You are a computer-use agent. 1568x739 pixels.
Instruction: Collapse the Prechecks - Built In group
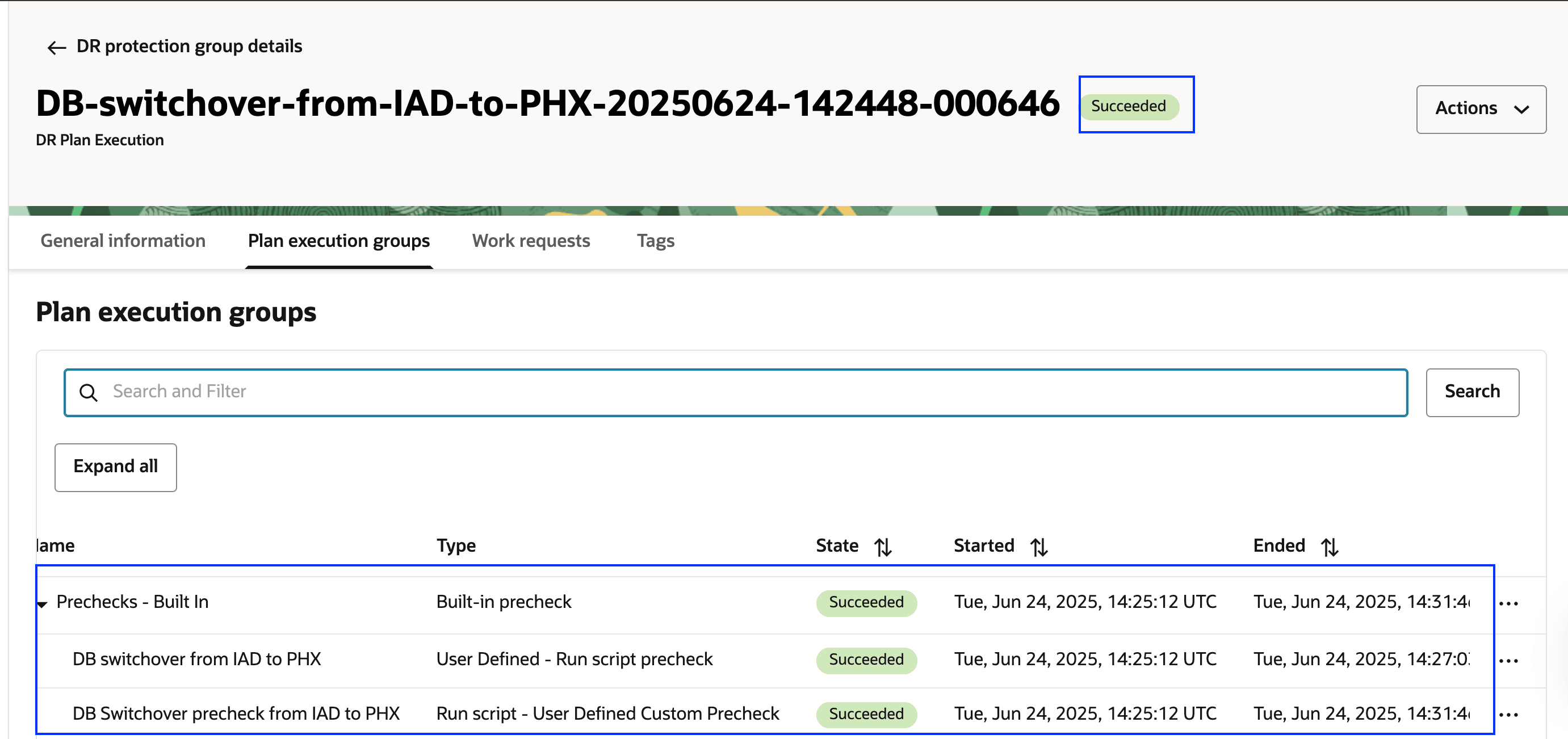(x=41, y=604)
